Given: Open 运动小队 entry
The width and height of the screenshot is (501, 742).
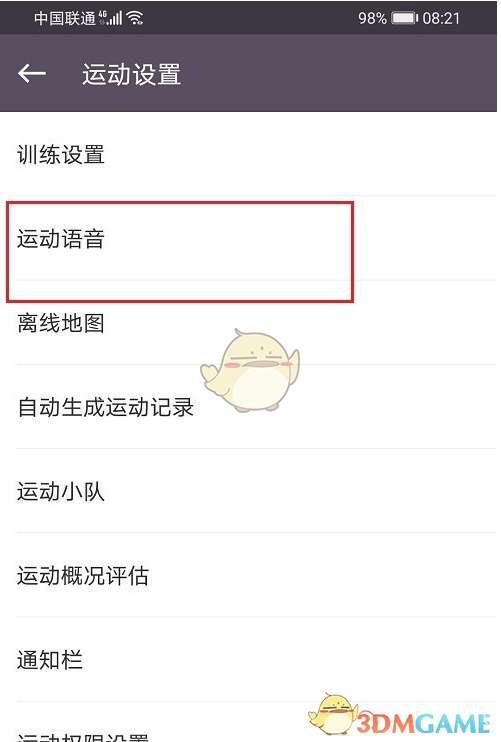Looking at the screenshot, I should click(x=250, y=491).
